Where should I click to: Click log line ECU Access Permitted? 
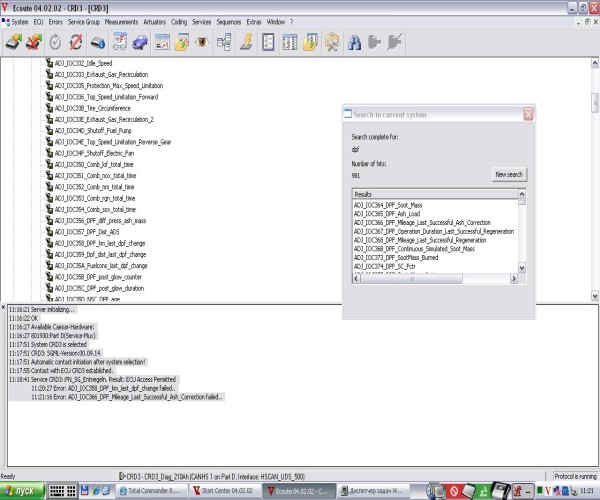pyautogui.click(x=93, y=379)
